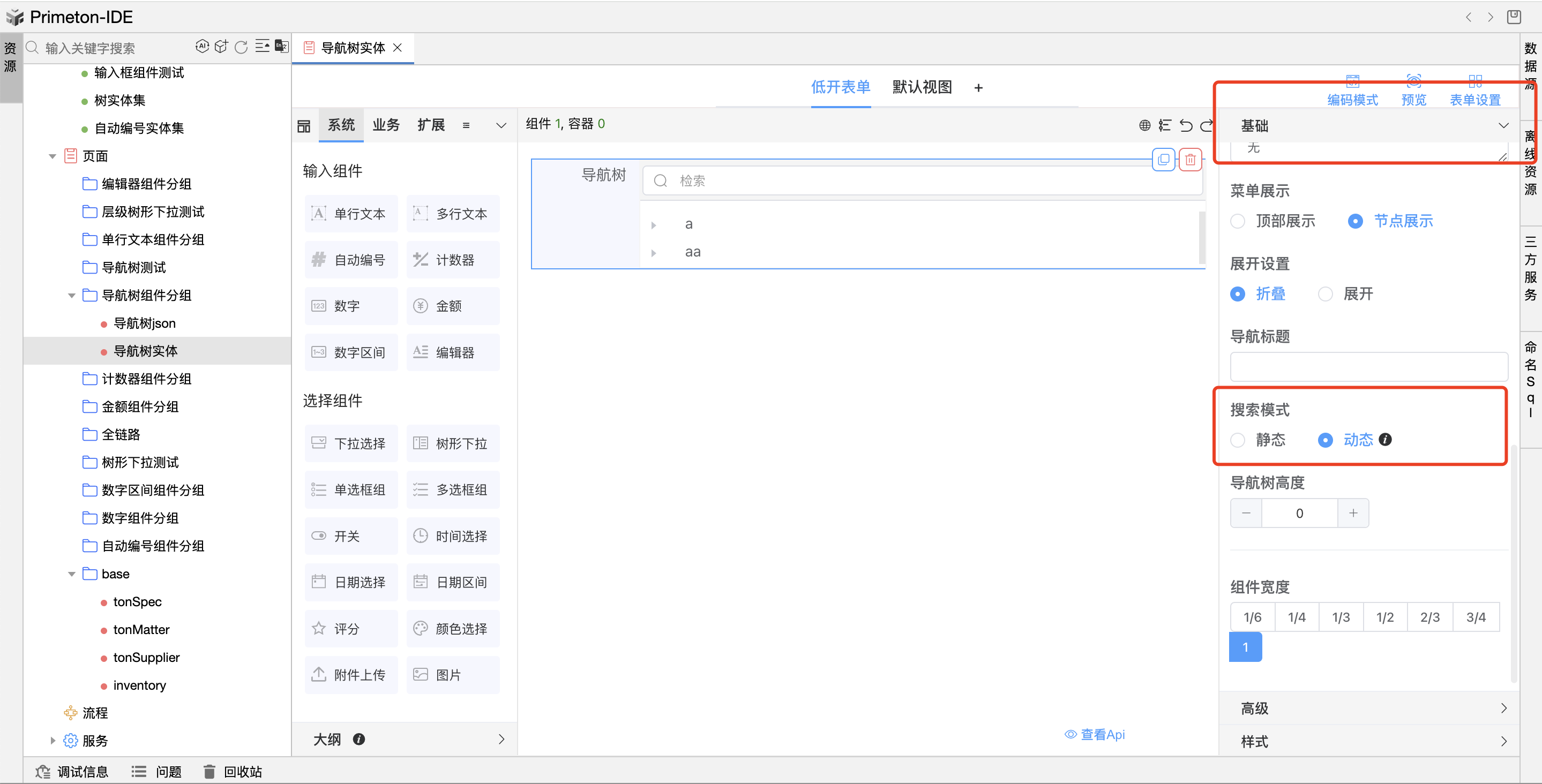Open the 默认视图 tab

pyautogui.click(x=922, y=87)
